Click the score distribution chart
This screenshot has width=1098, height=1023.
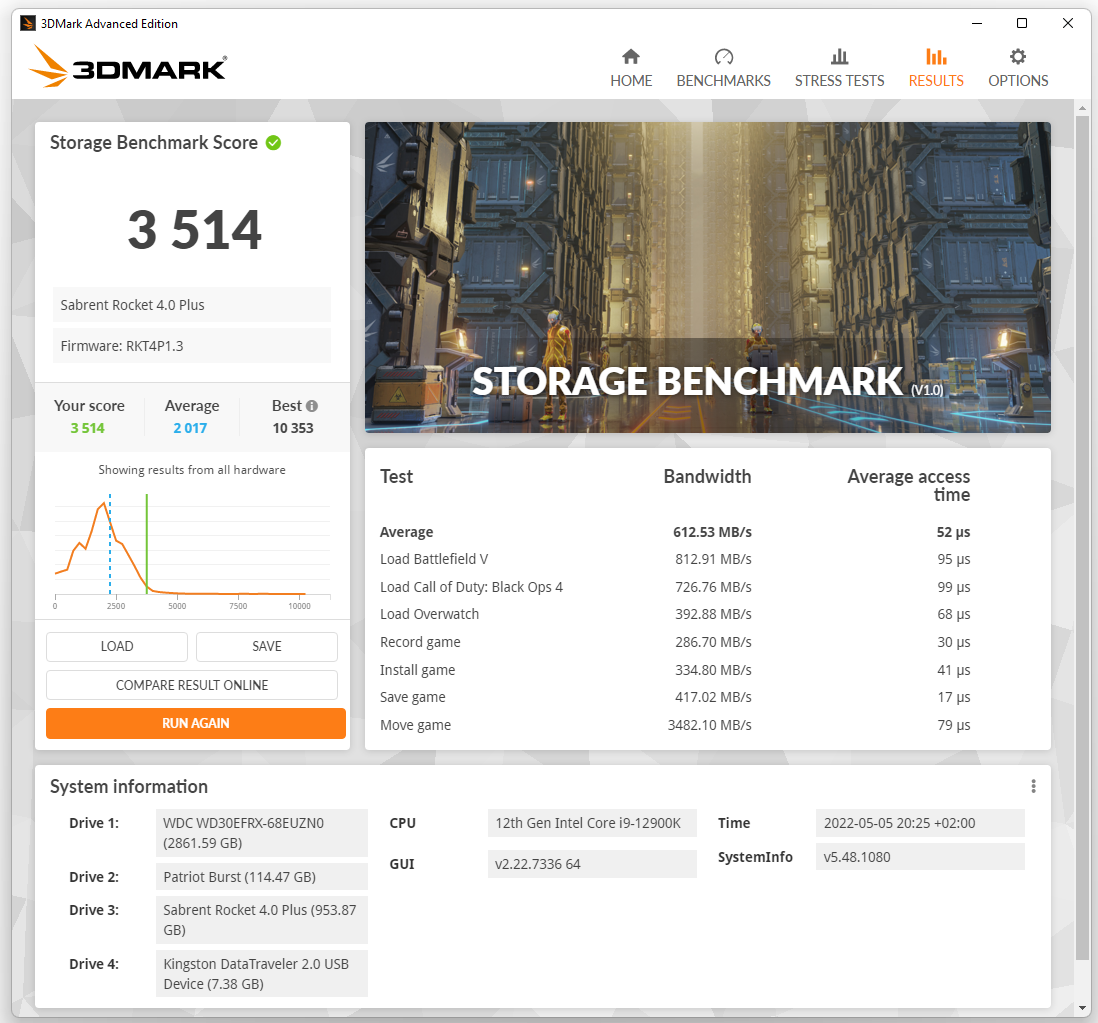(x=192, y=551)
